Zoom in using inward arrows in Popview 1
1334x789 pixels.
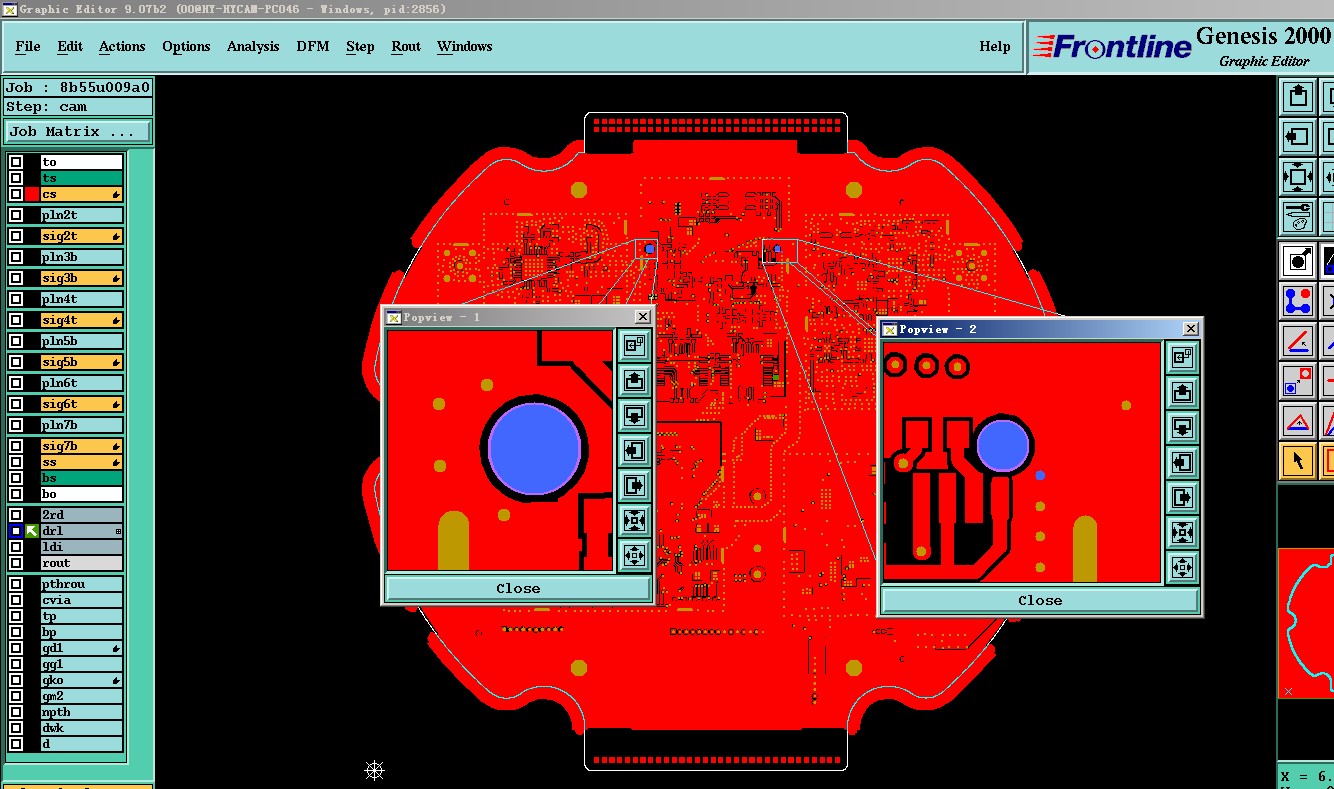tap(634, 521)
